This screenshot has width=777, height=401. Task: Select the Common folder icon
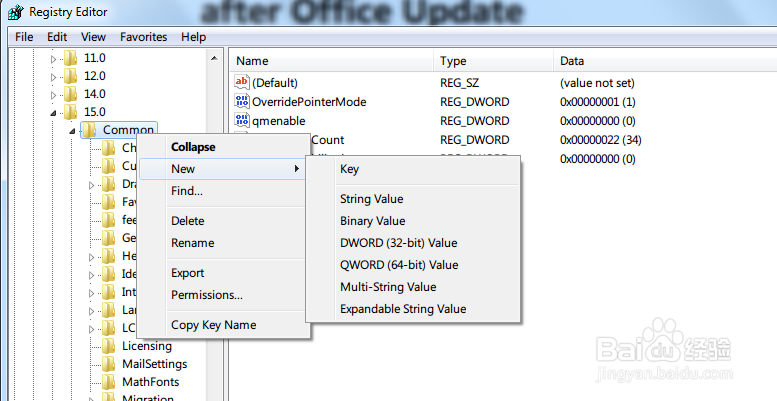click(x=89, y=130)
